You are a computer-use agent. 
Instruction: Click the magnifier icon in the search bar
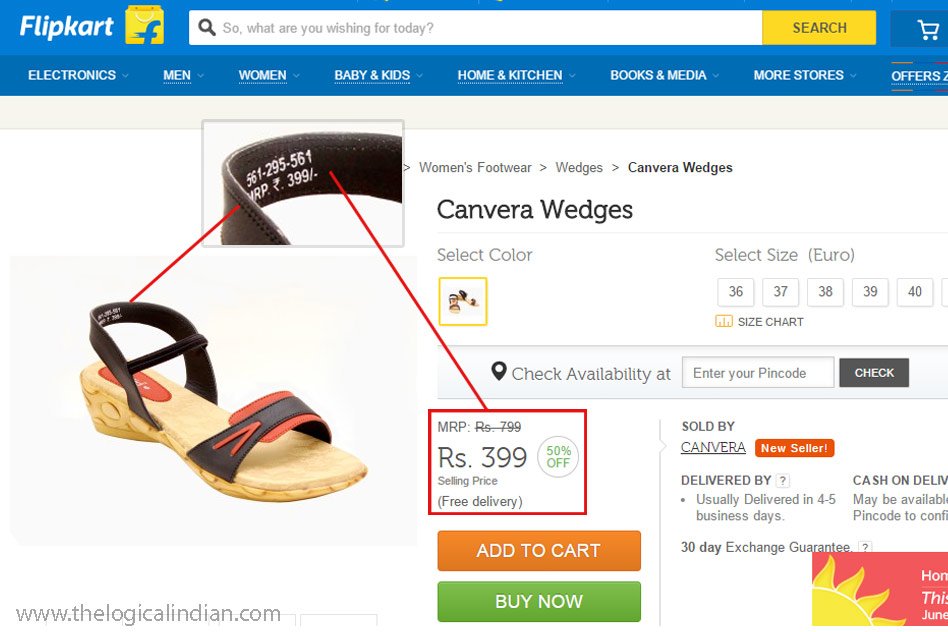click(207, 28)
